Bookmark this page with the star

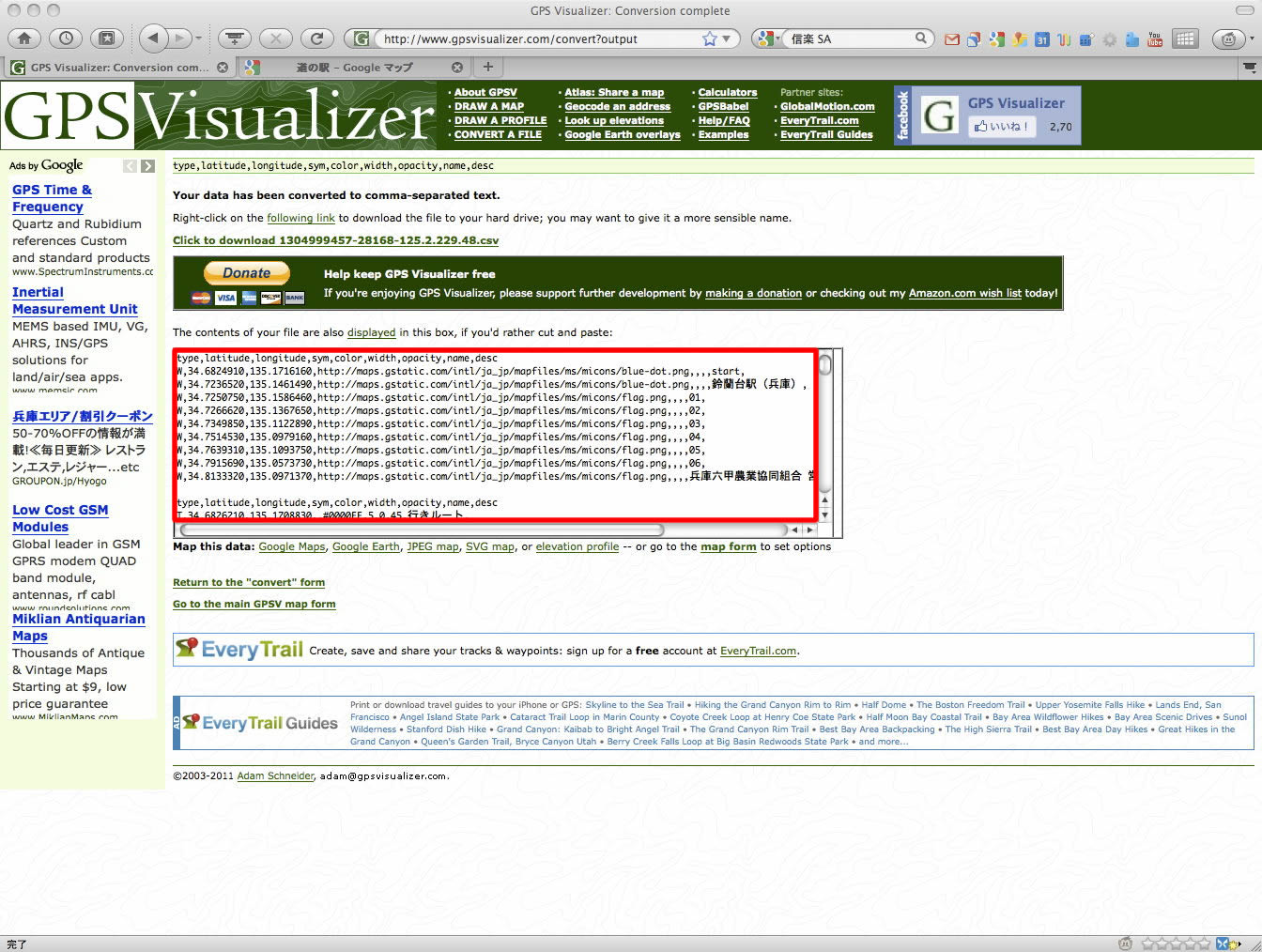tap(710, 38)
